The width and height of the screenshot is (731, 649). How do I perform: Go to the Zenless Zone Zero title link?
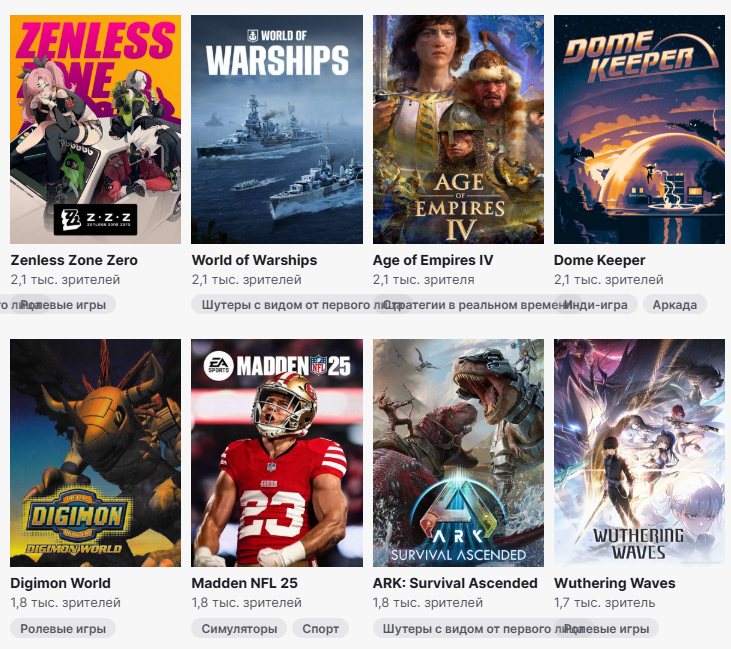coord(74,260)
